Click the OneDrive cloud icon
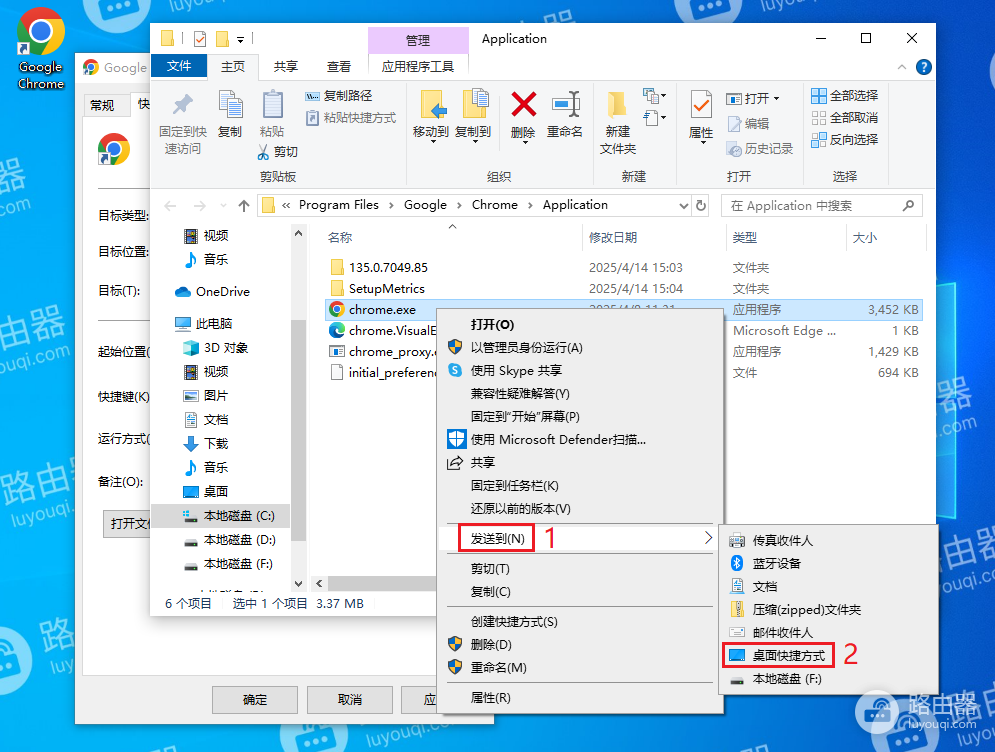Image resolution: width=995 pixels, height=752 pixels. click(183, 291)
